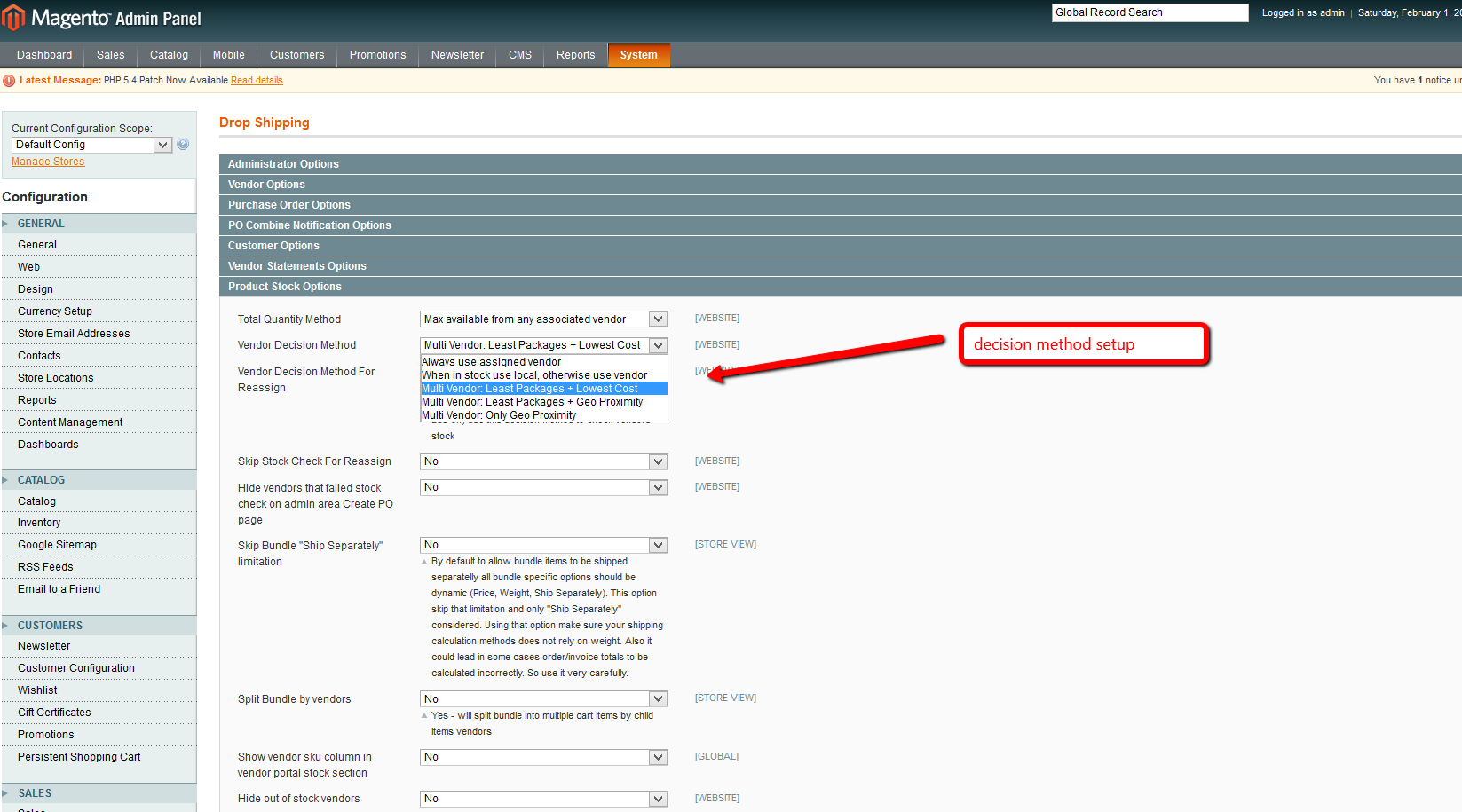The height and width of the screenshot is (812, 1462).
Task: Expand the Customer Options section
Action: click(x=840, y=246)
